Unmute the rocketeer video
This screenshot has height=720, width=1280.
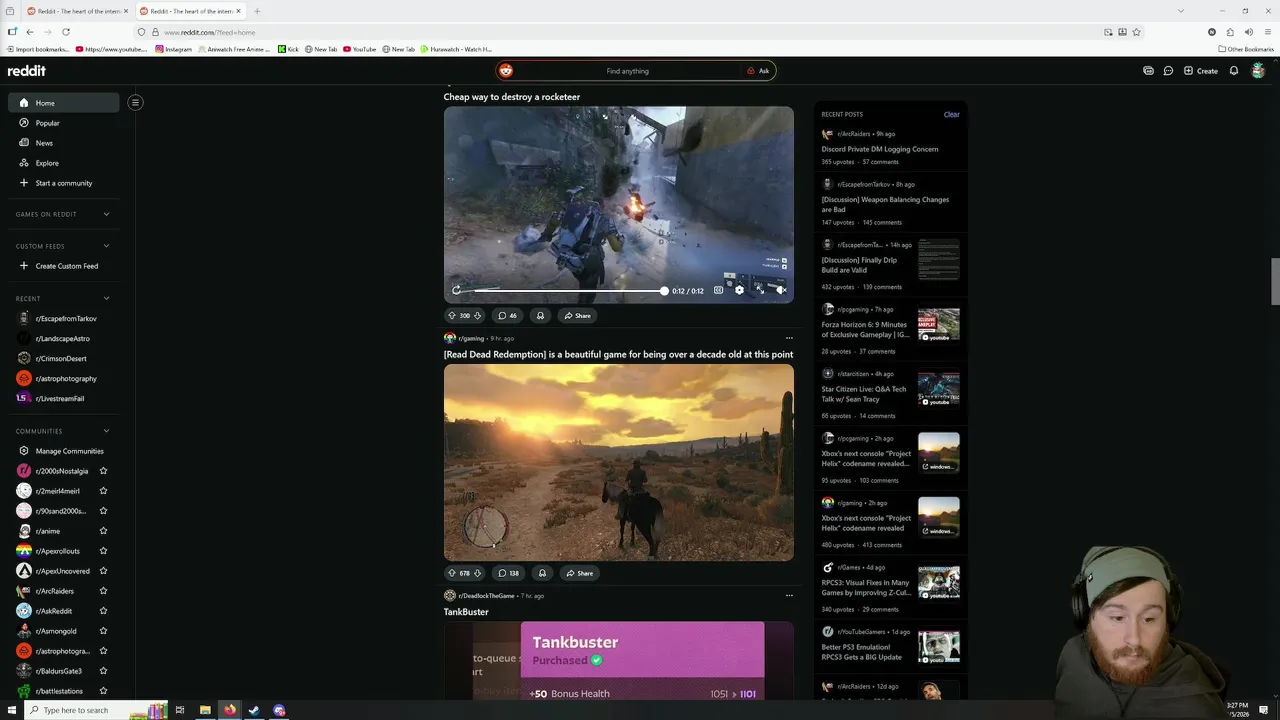tap(781, 290)
